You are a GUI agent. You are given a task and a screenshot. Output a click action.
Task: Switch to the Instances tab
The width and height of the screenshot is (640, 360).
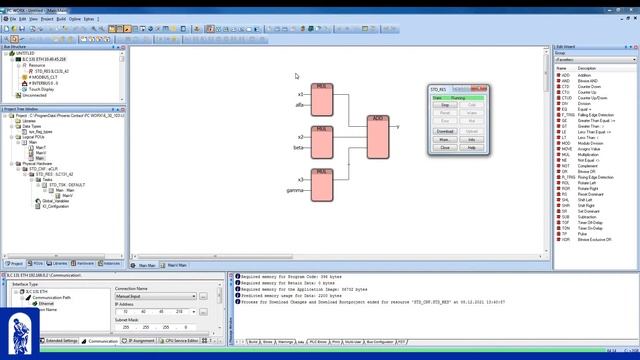pyautogui.click(x=109, y=263)
